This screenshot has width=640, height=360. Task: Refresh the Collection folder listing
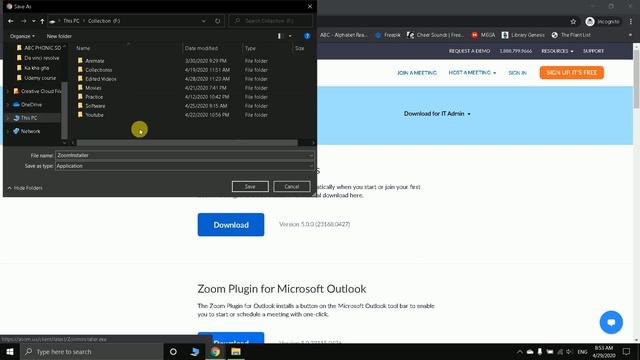coord(218,21)
